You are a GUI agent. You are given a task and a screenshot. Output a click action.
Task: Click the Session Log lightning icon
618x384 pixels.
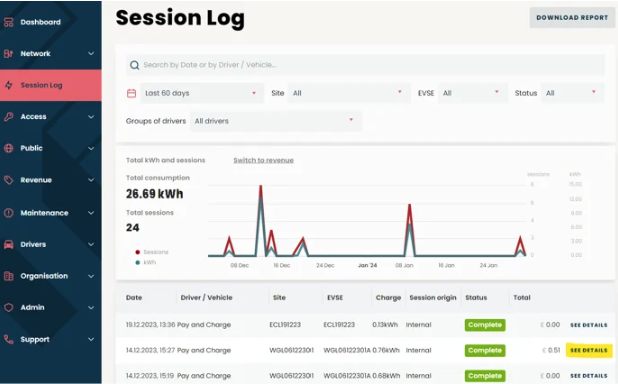9,85
